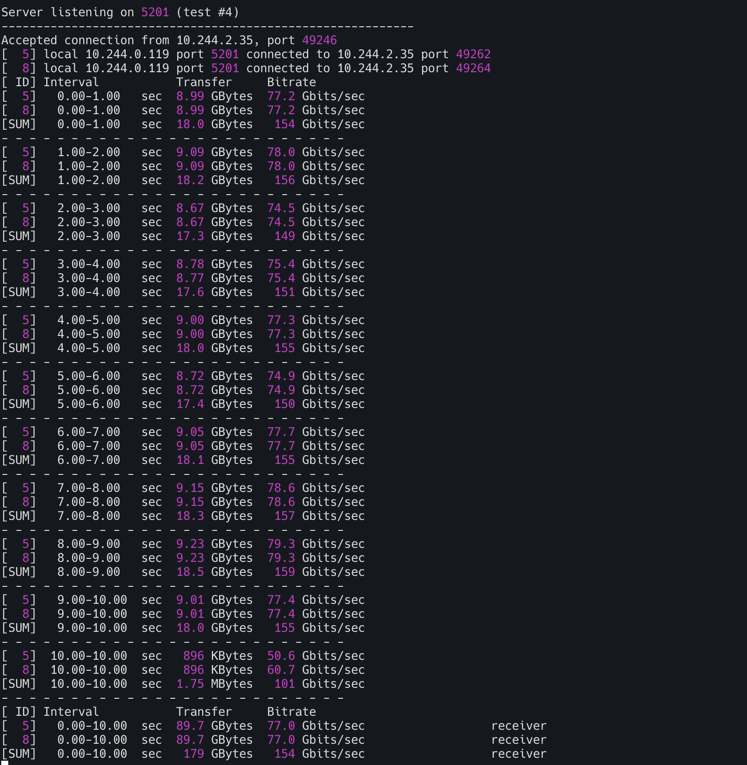Click the bottom summary Bitrate column header

(x=291, y=712)
